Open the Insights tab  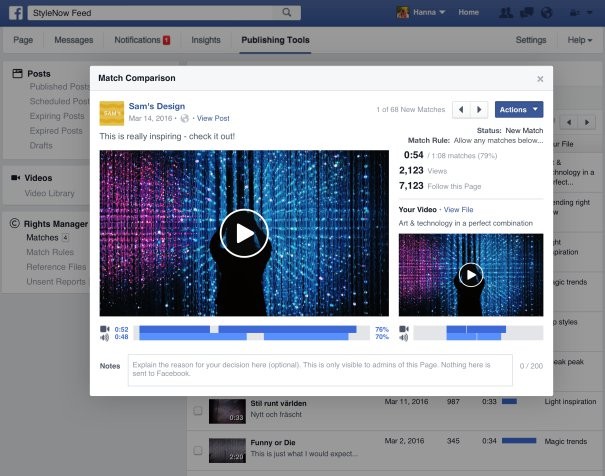[206, 40]
